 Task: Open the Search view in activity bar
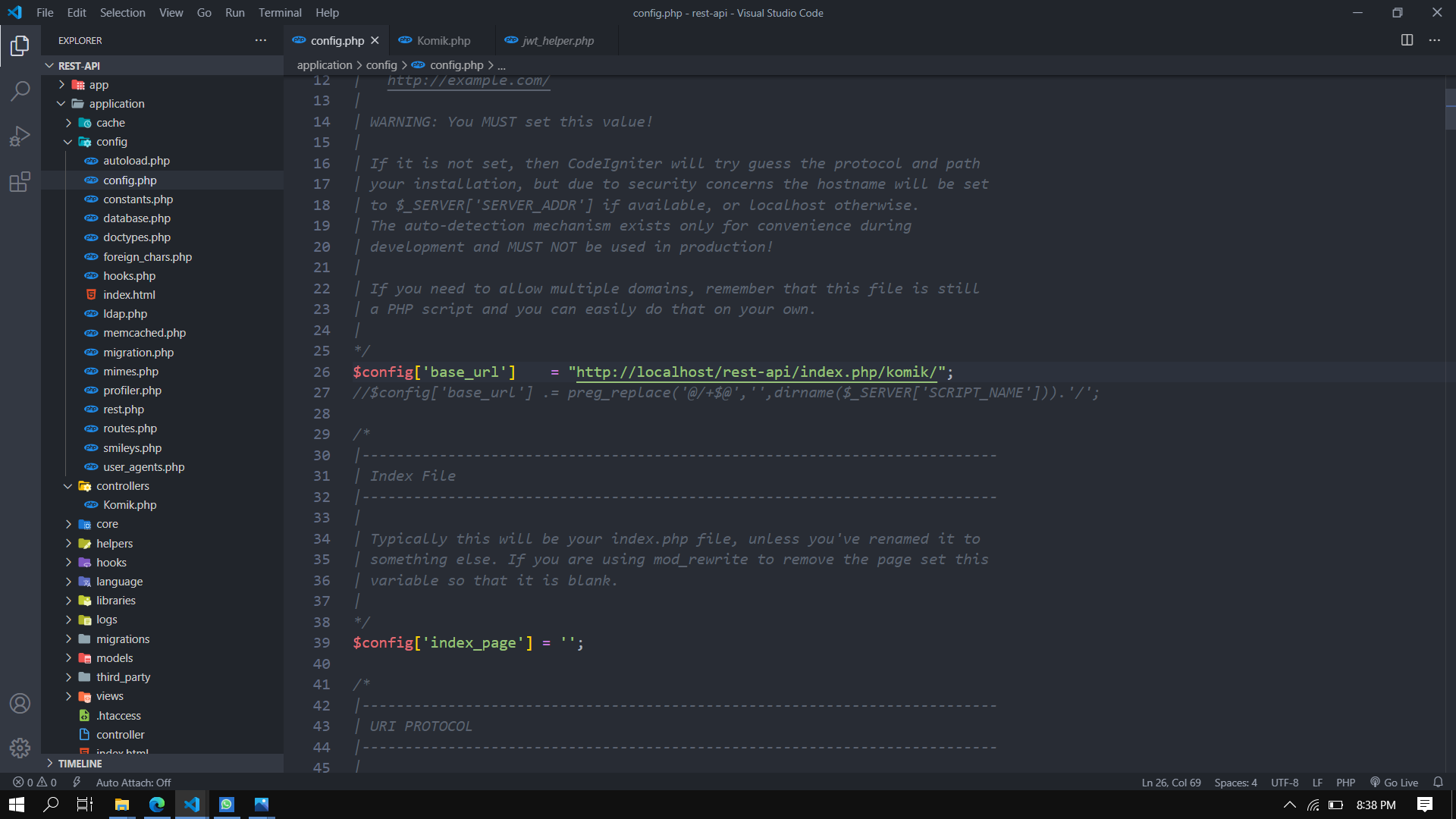point(20,91)
